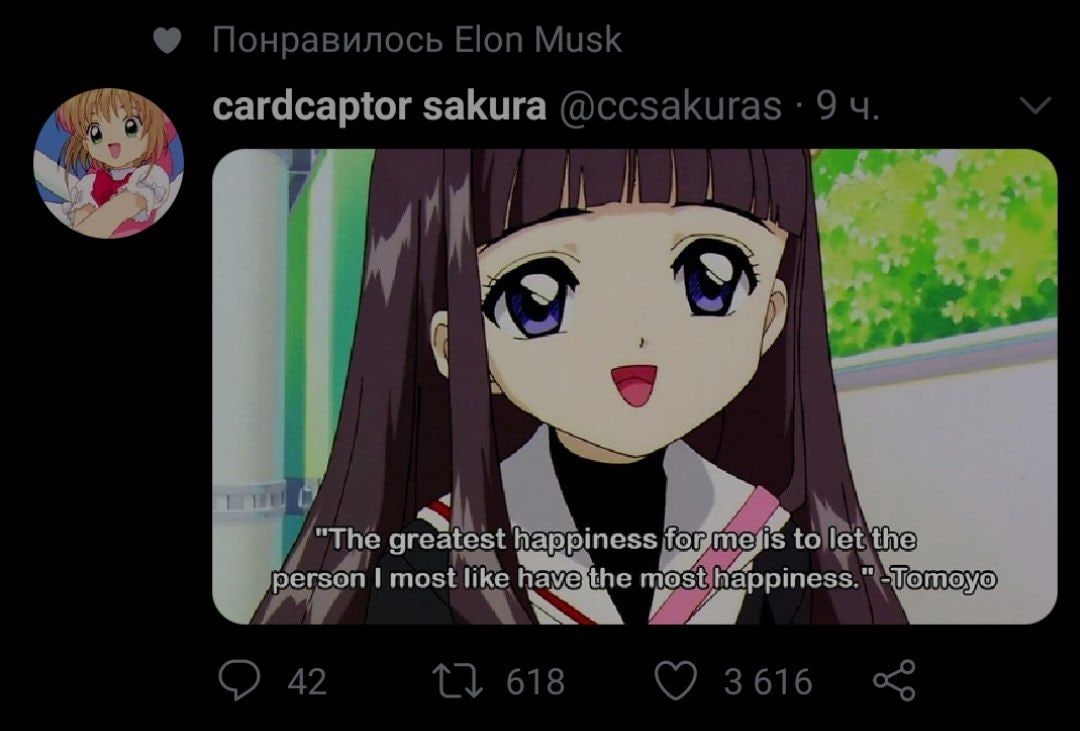Click the Понравилось label
The image size is (1080, 731).
pos(327,41)
